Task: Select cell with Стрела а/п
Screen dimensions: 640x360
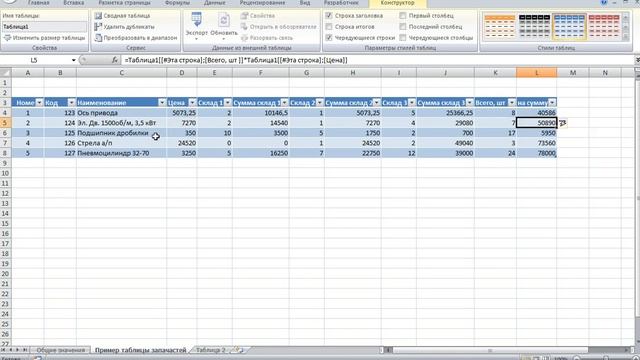Action: 121,143
